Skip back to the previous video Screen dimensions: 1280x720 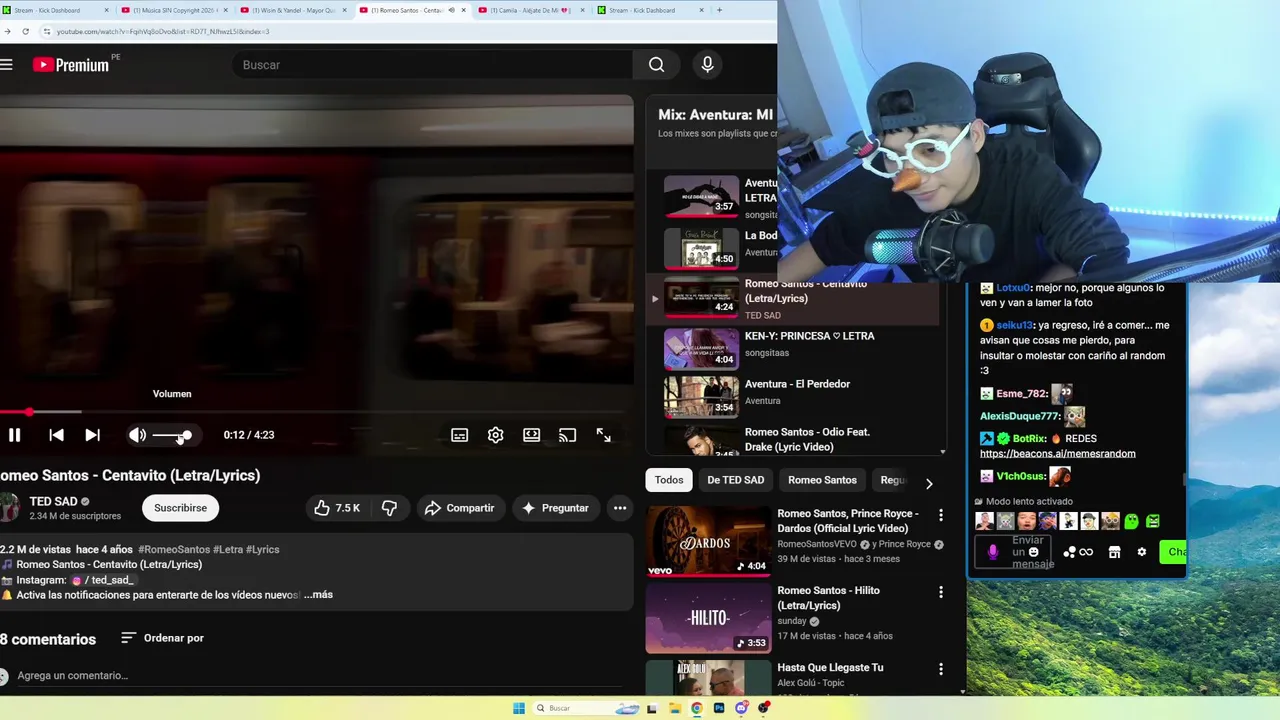click(57, 435)
